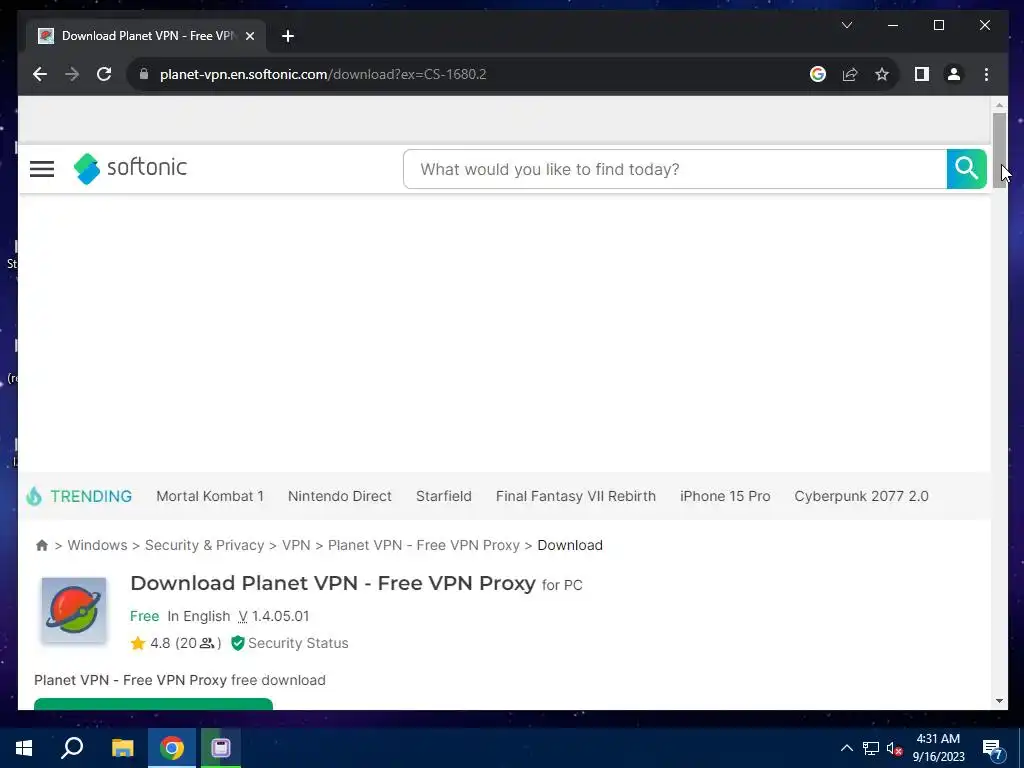Open the muted volume tray icon
Screen dimensions: 1024x768
[894, 748]
